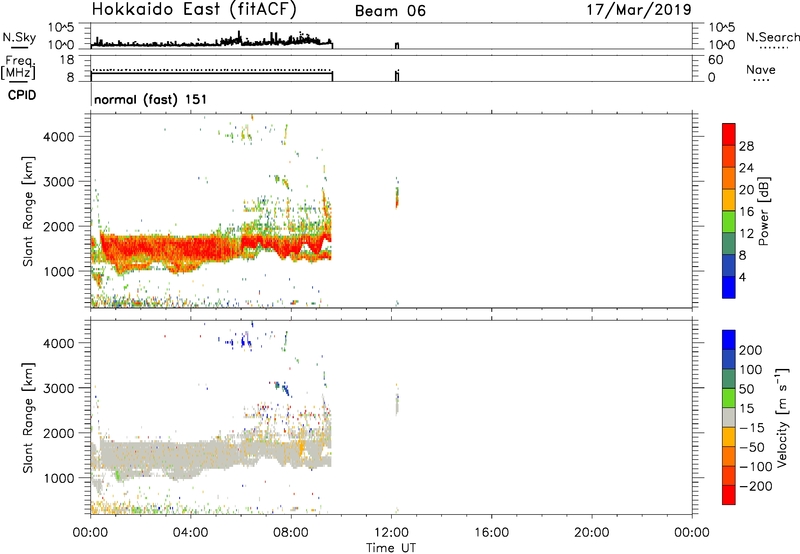Viewport: 800px width, 554px height.
Task: Click the '1000' tick on velocity panel
Action: (x=59, y=478)
